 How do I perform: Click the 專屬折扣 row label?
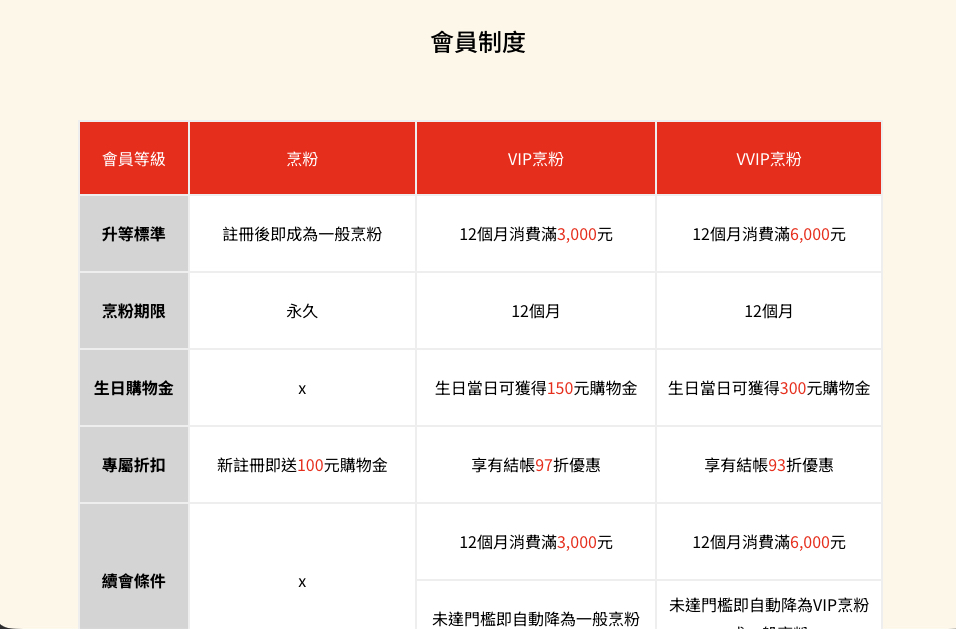134,465
